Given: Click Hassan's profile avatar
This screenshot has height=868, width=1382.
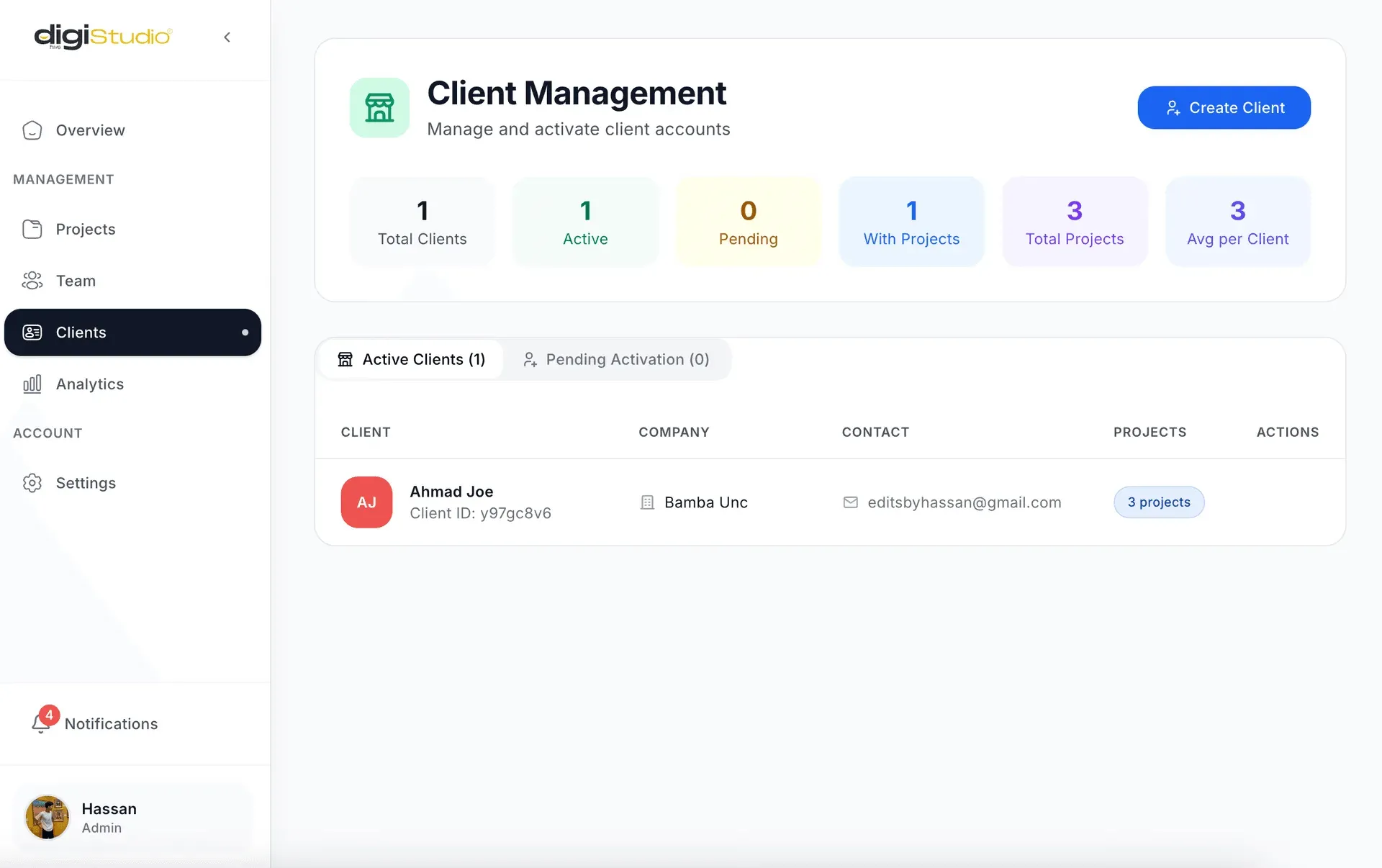Looking at the screenshot, I should [x=48, y=817].
